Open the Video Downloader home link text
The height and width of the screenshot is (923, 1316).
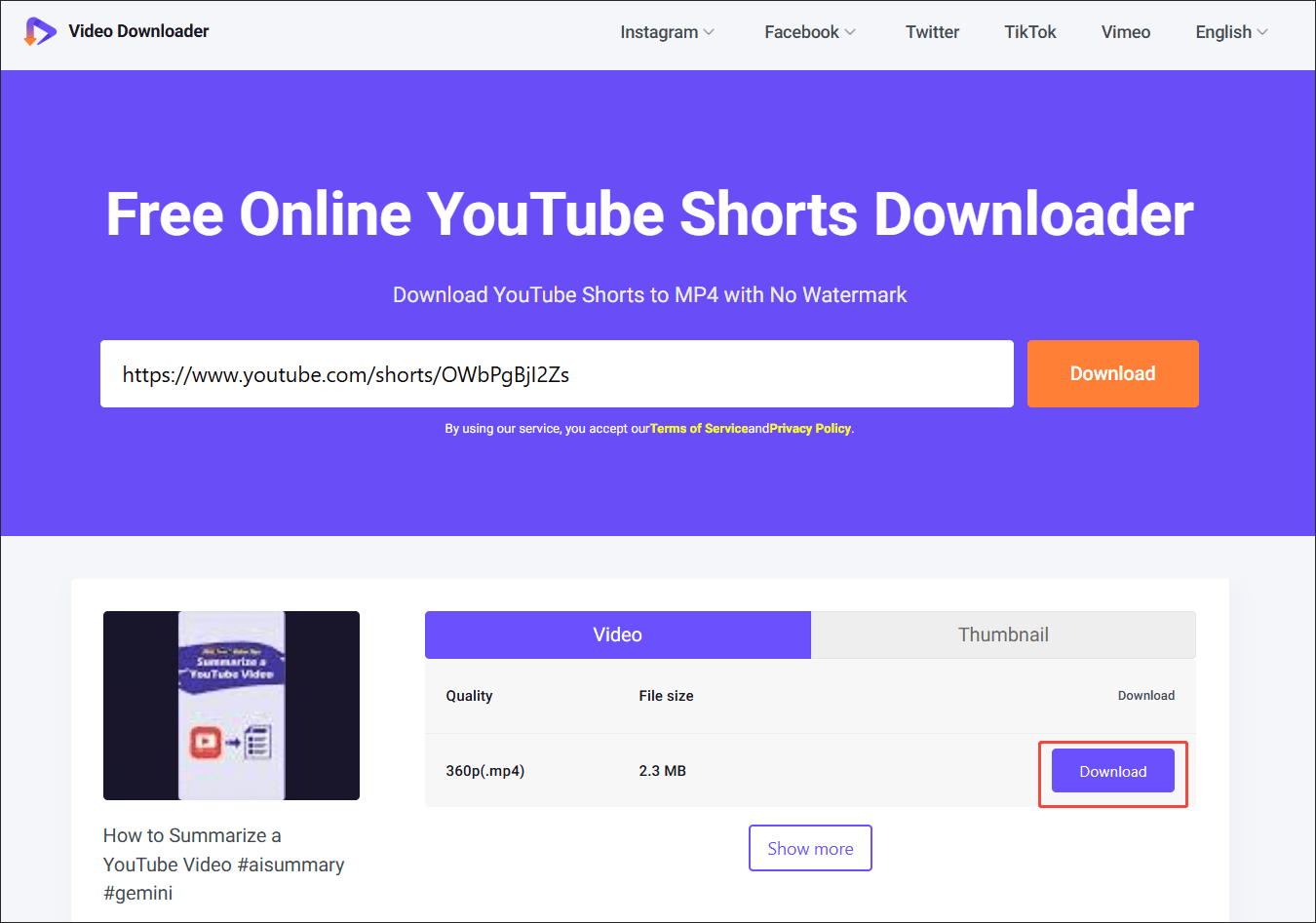point(138,31)
